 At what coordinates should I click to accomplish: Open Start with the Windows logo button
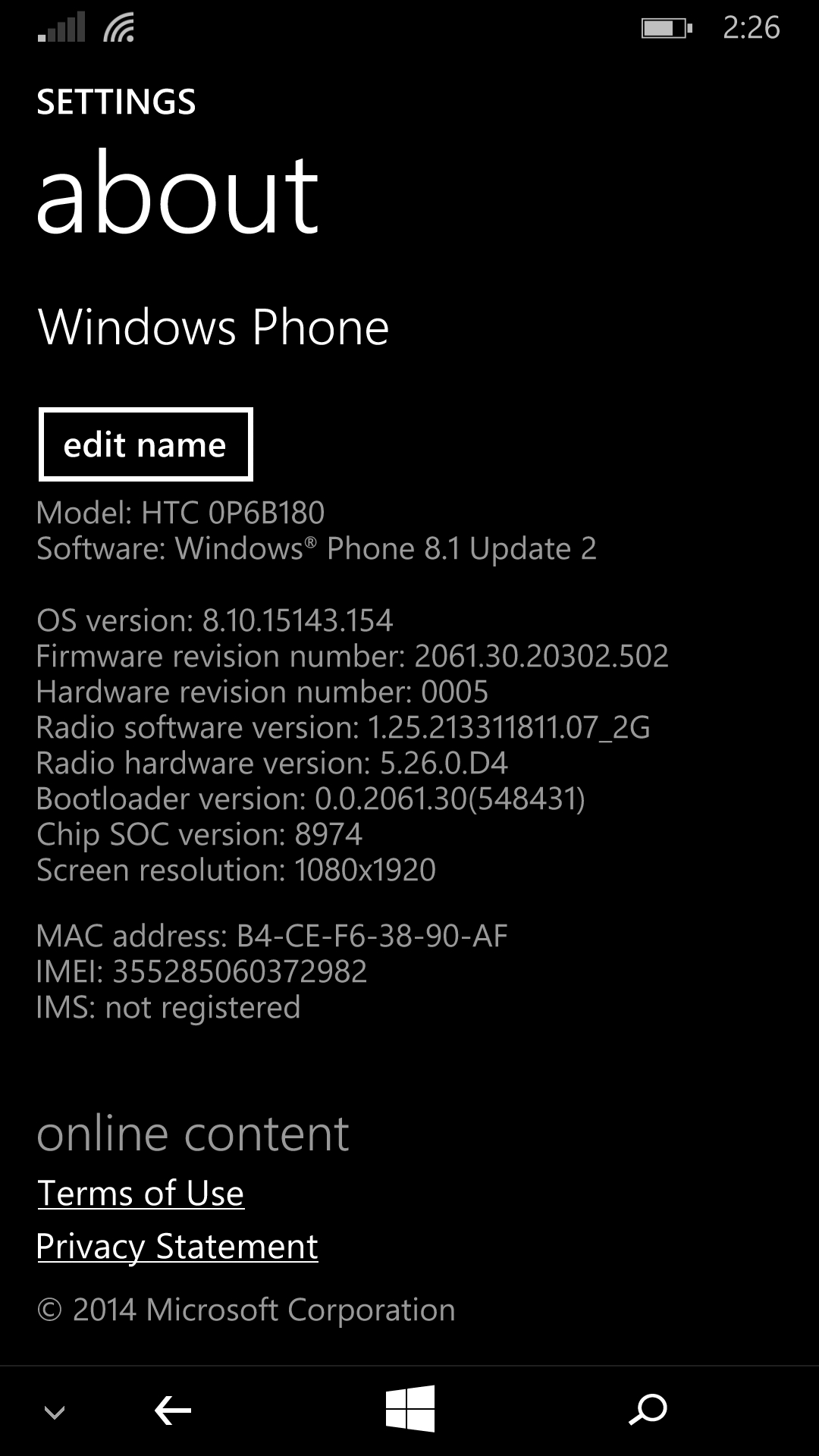(x=409, y=1409)
